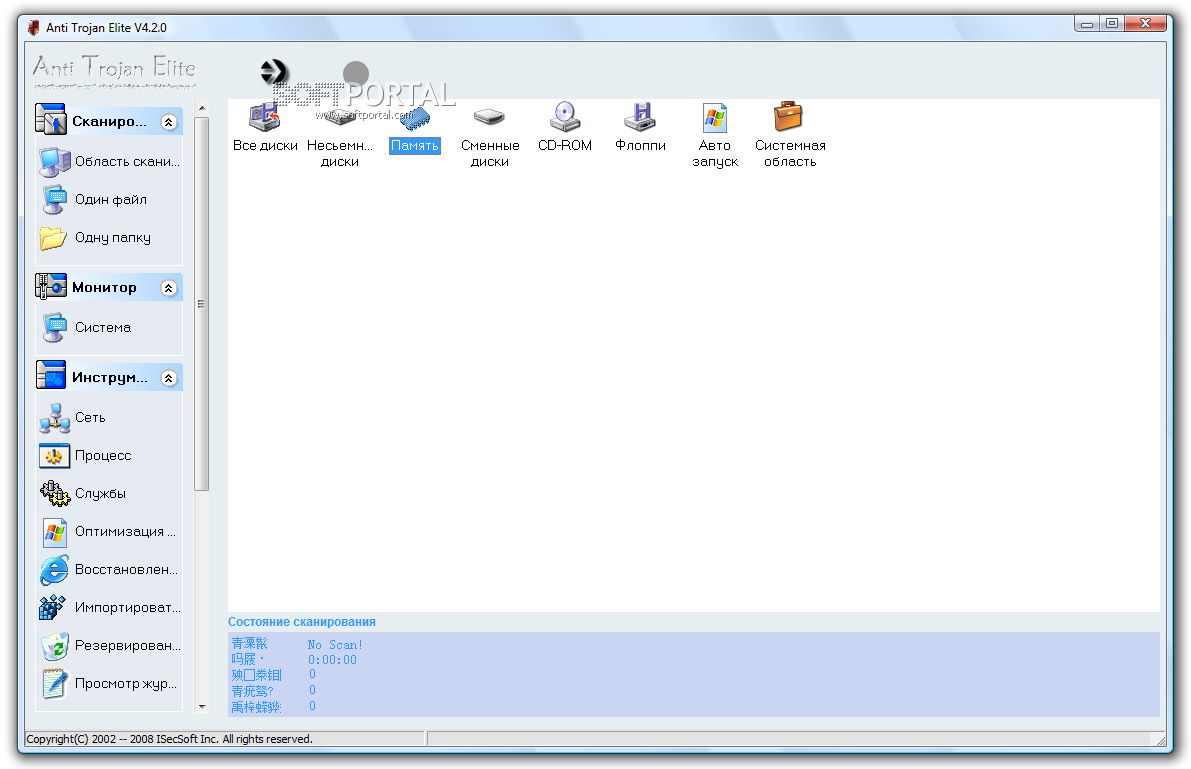The image size is (1191, 769).
Task: Open the Системная область briefcase icon
Action: tap(788, 116)
